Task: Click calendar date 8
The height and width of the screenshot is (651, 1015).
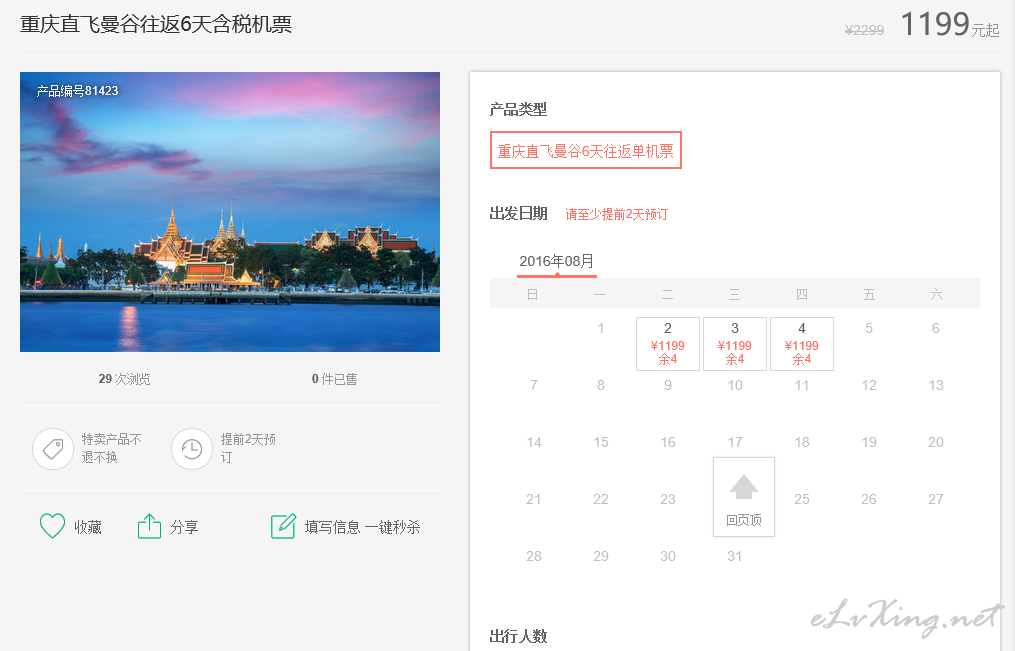Action: [601, 385]
